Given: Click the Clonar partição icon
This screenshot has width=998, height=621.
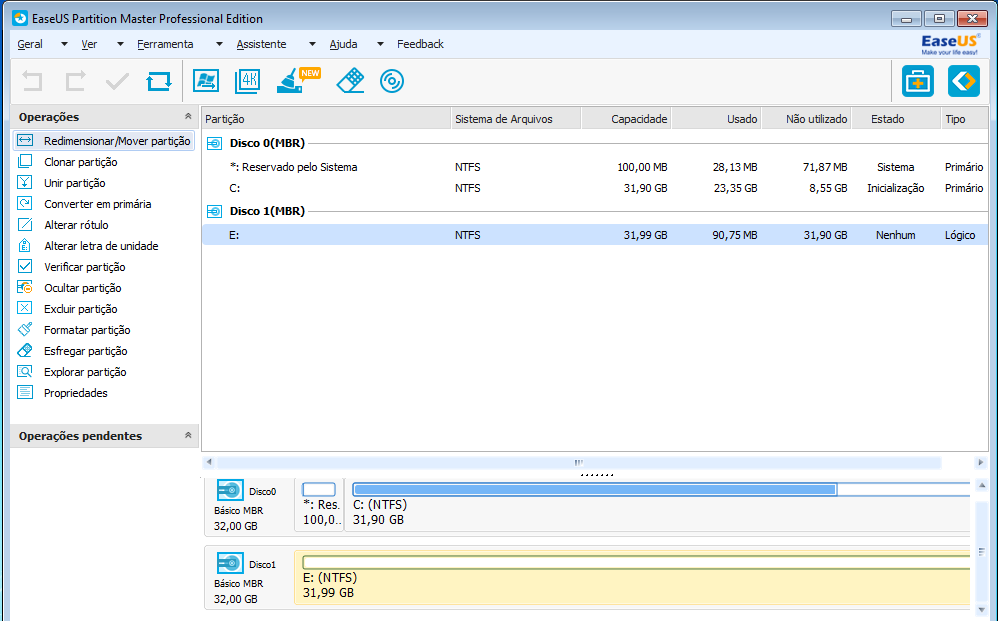Looking at the screenshot, I should tap(25, 162).
